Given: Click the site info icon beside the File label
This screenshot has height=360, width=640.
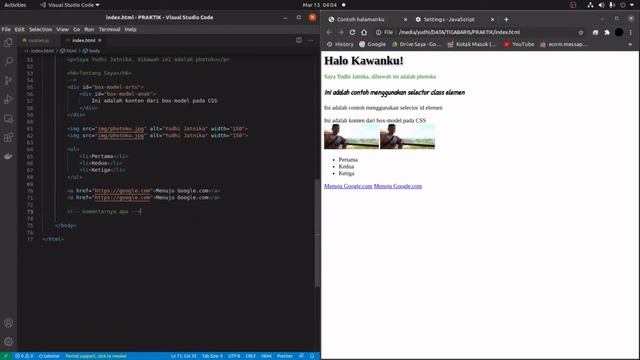Looking at the screenshot, I should point(378,32).
